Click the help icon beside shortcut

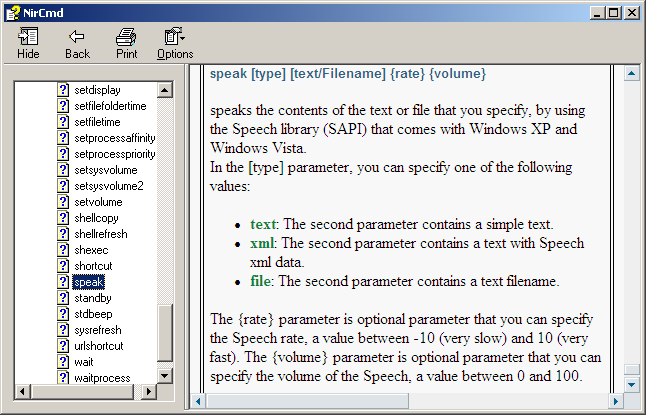[x=64, y=266]
